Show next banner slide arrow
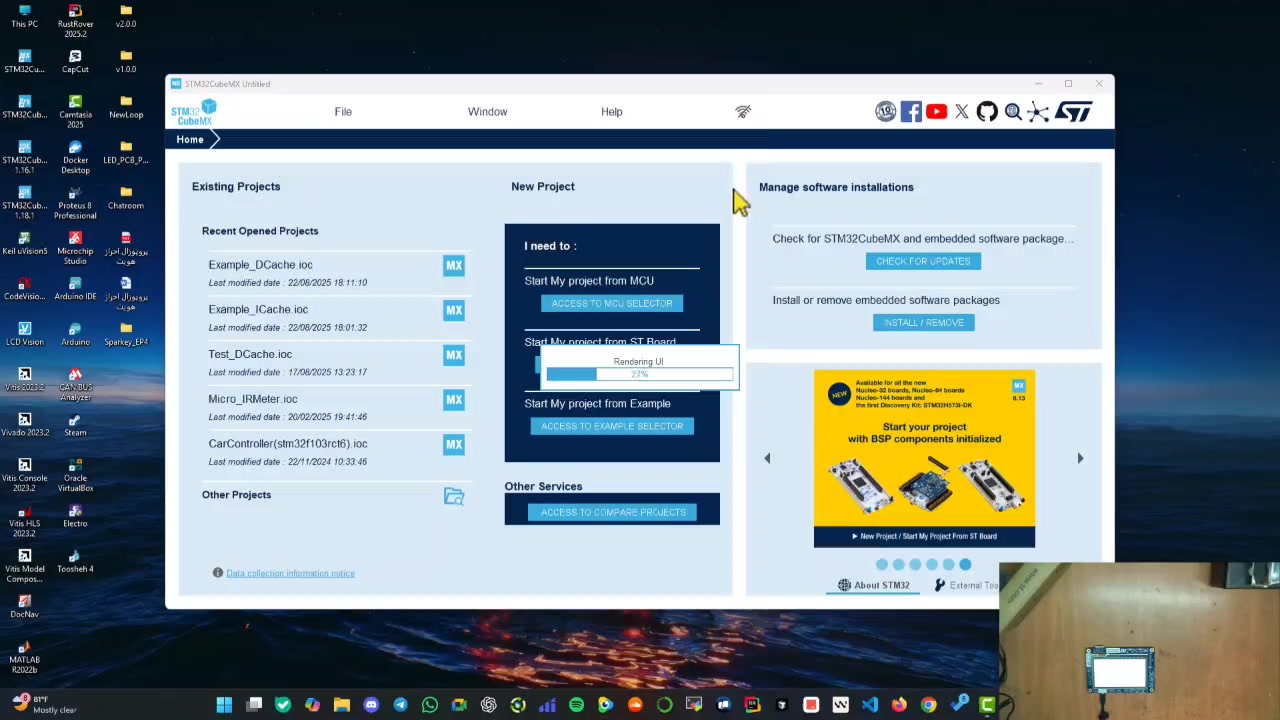Viewport: 1280px width, 720px height. pos(1080,458)
